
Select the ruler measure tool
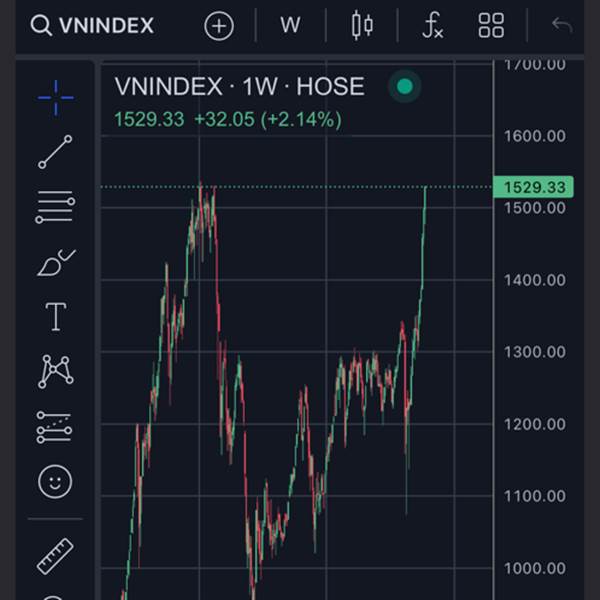[55, 556]
